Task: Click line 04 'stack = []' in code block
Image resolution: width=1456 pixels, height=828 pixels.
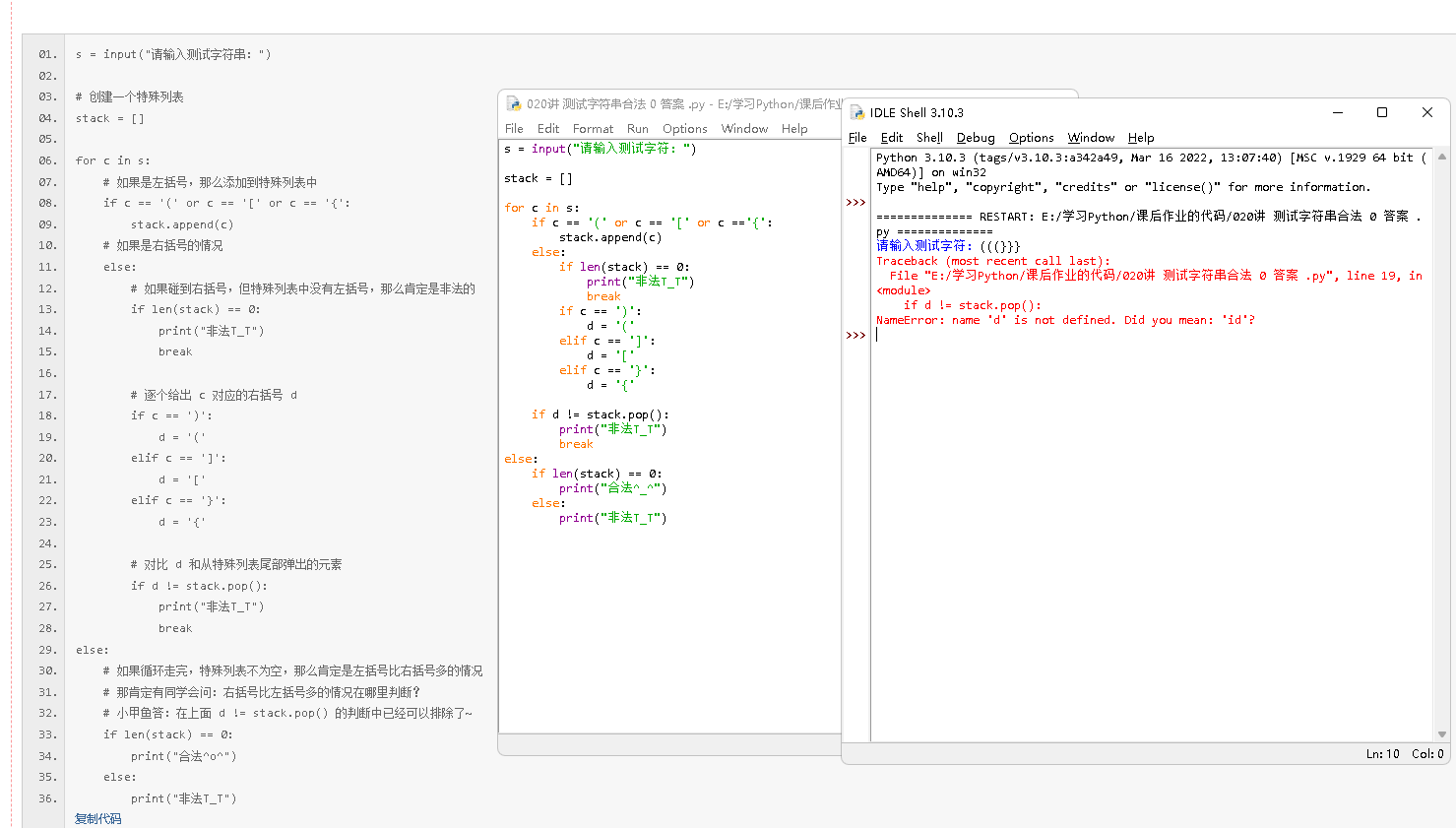Action: 110,118
